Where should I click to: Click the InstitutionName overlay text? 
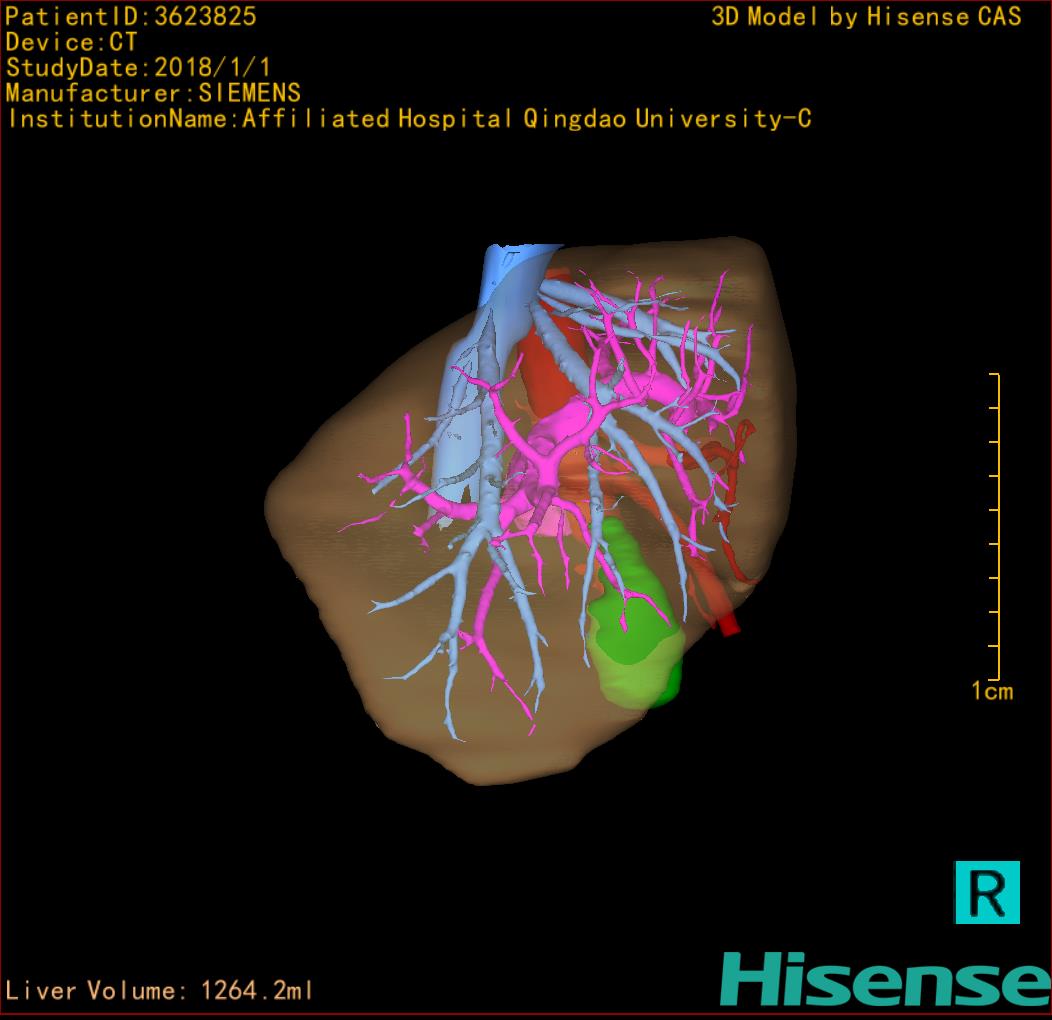point(408,119)
